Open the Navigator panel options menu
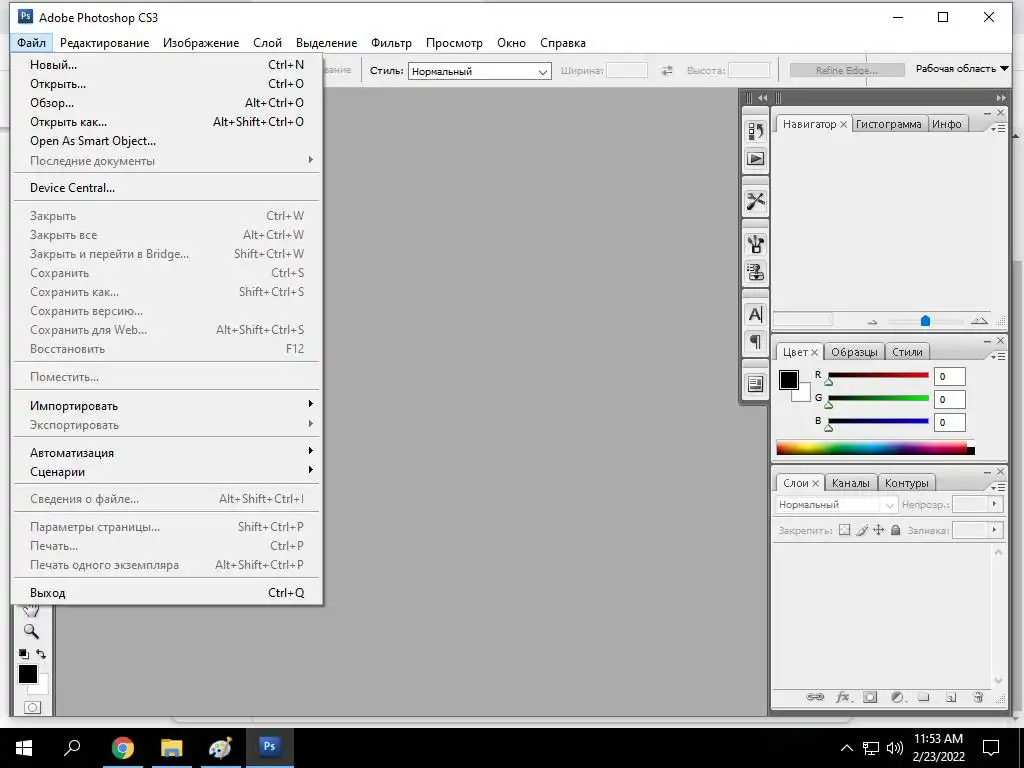The image size is (1024, 768). 998,129
